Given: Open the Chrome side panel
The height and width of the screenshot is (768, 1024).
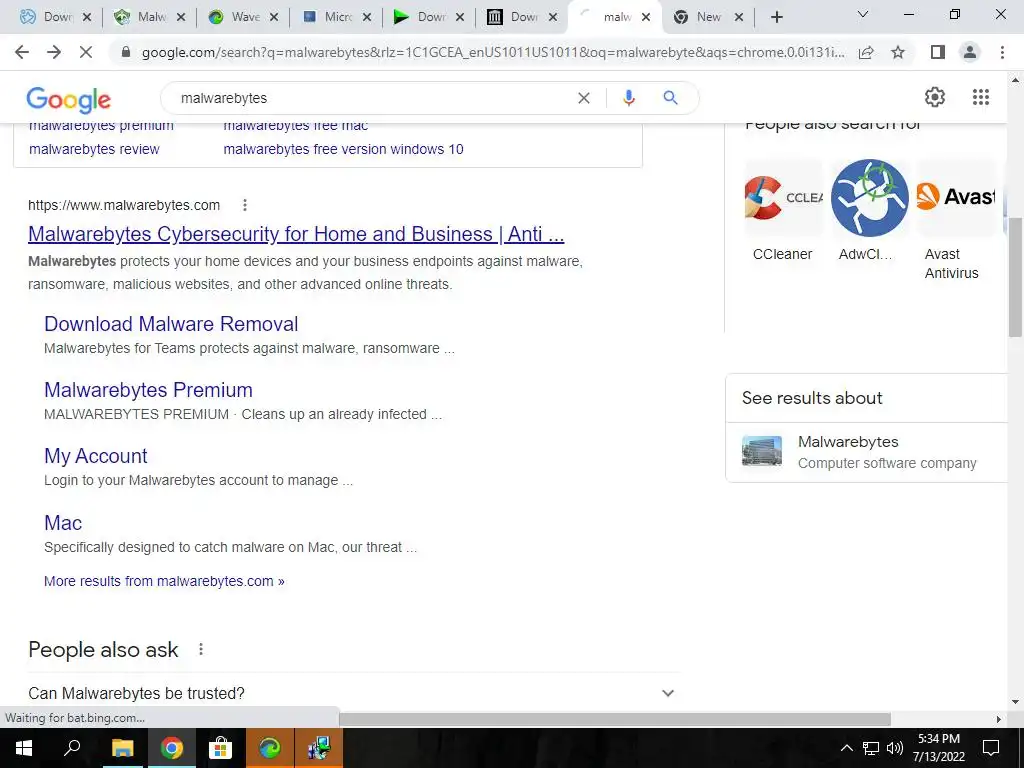Looking at the screenshot, I should [x=938, y=52].
